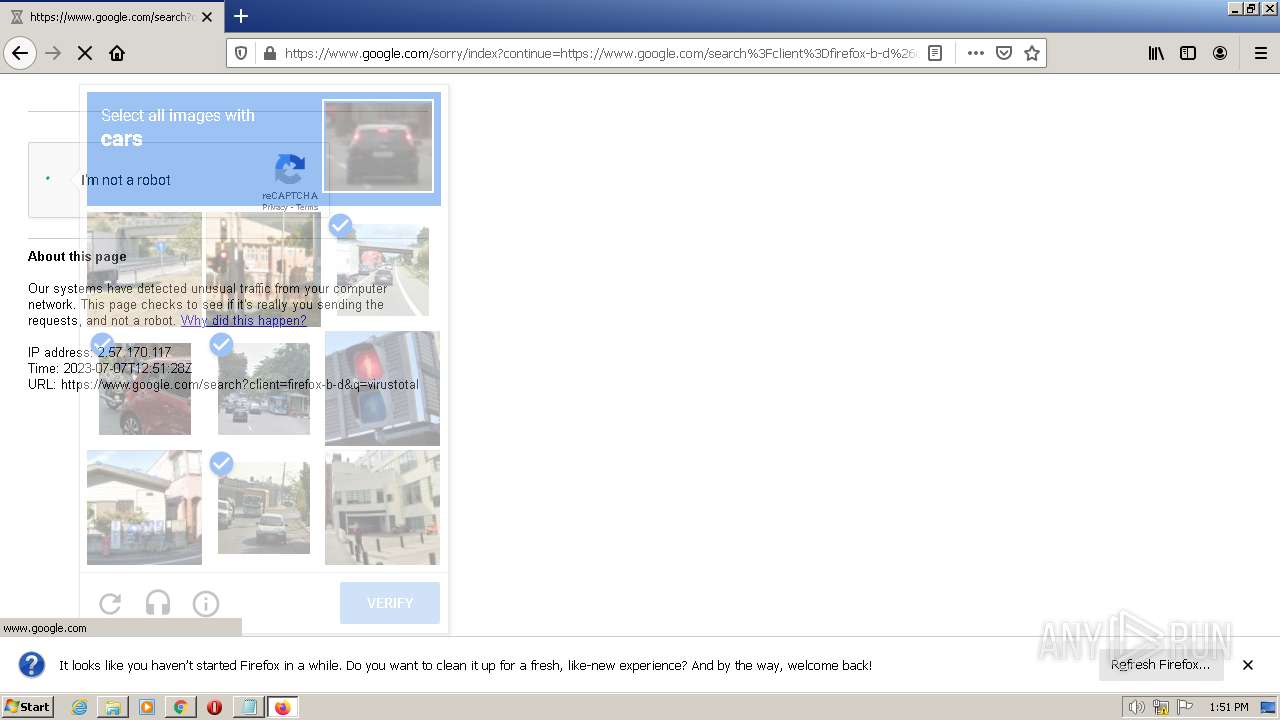This screenshot has height=720, width=1280.
Task: Launch Google Chrome from taskbar
Action: 180,707
